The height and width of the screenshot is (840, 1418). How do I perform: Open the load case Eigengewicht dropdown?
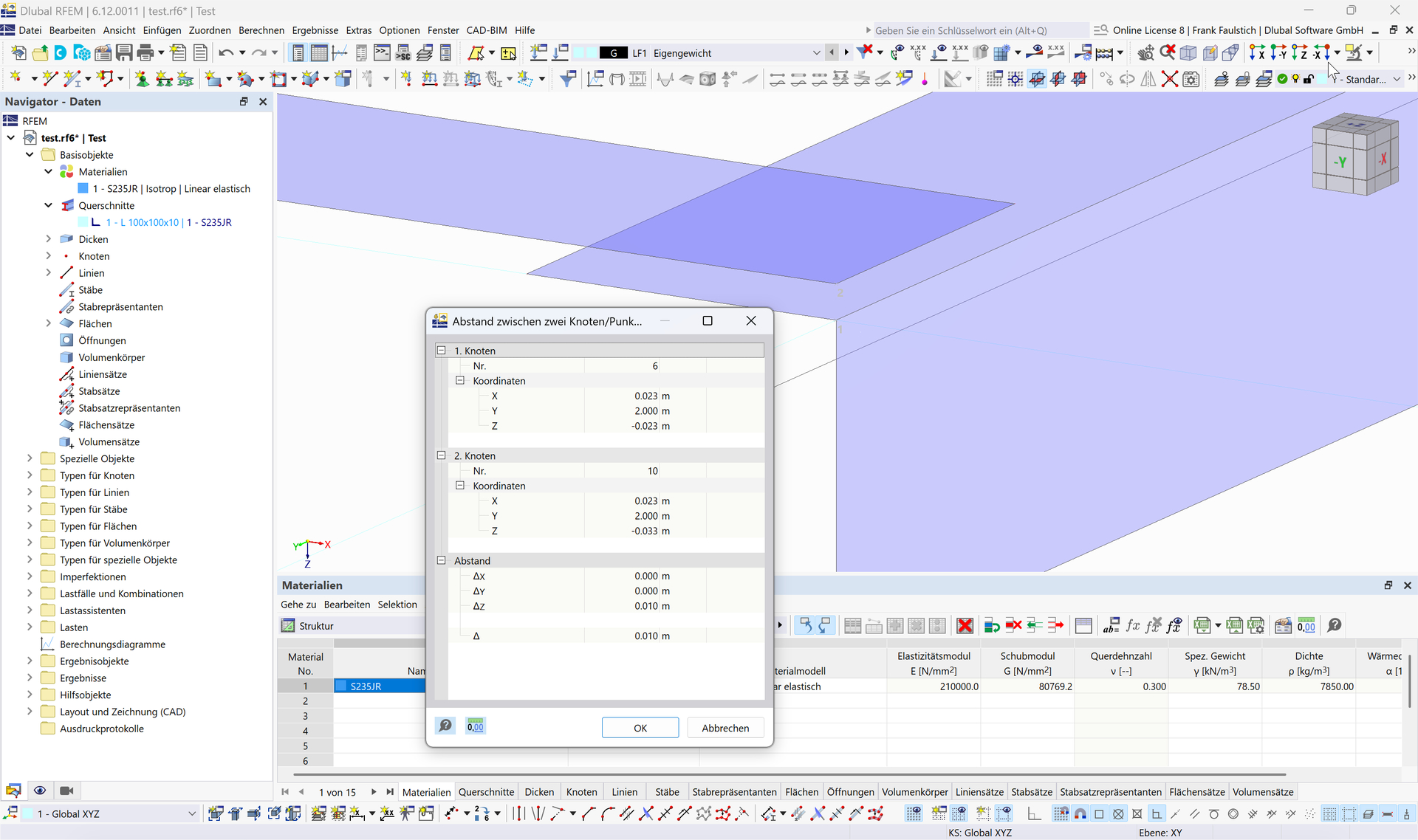click(816, 53)
